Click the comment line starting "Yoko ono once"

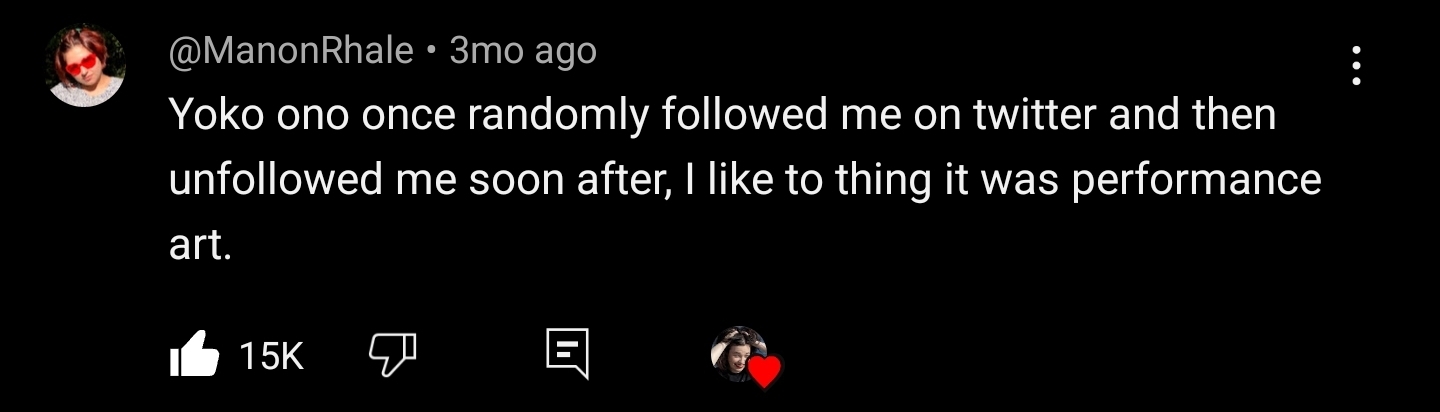pyautogui.click(x=722, y=115)
